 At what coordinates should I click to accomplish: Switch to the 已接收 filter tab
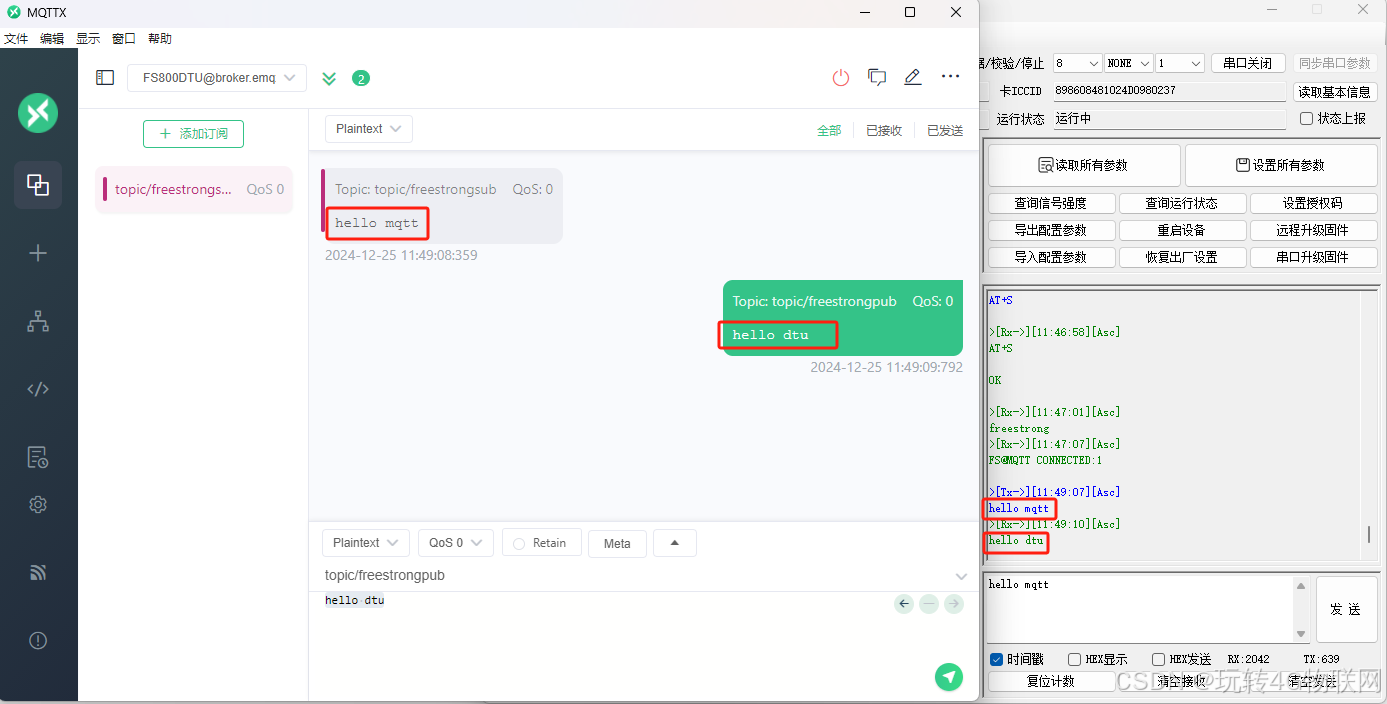883,131
